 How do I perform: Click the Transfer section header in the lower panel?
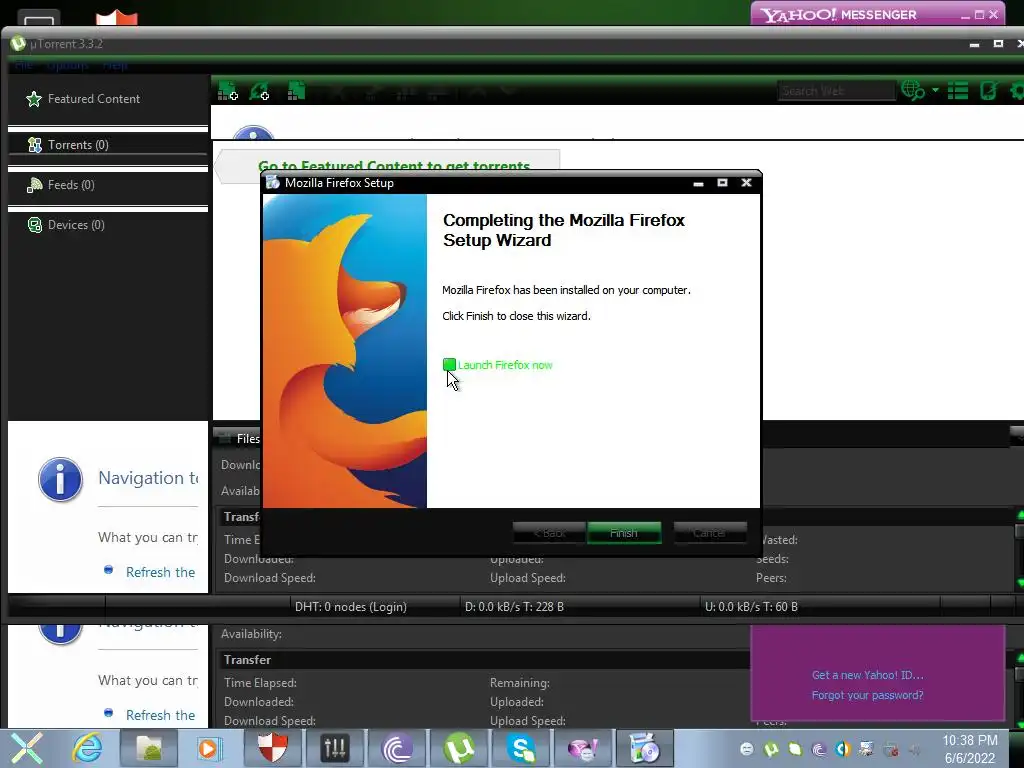pos(247,660)
